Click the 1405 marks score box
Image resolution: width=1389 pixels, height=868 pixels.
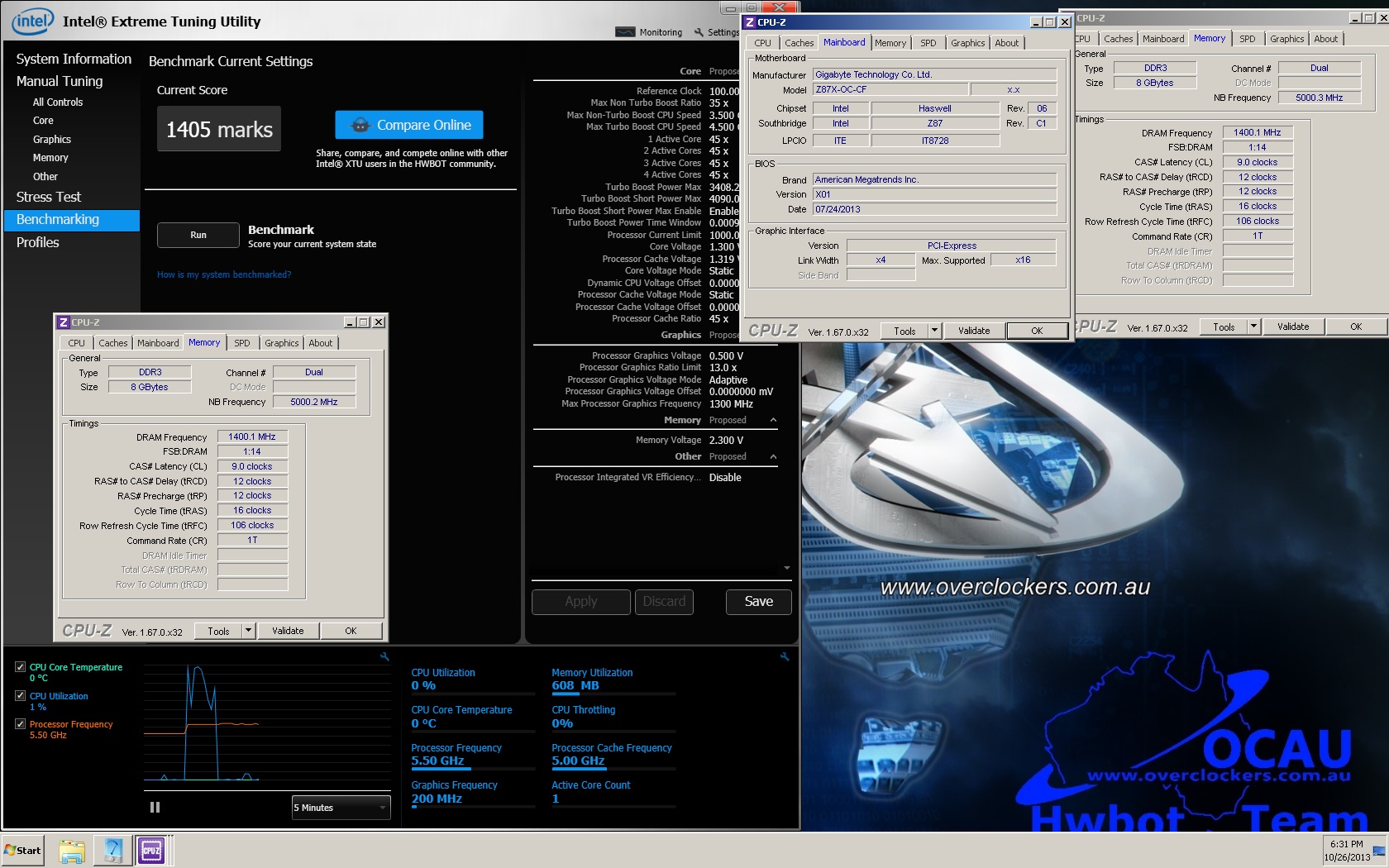219,129
